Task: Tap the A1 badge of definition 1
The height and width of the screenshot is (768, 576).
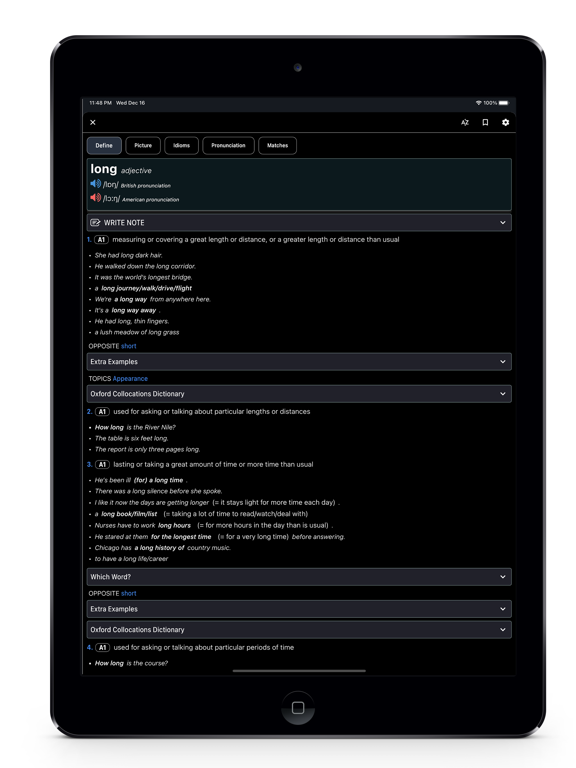Action: point(101,240)
